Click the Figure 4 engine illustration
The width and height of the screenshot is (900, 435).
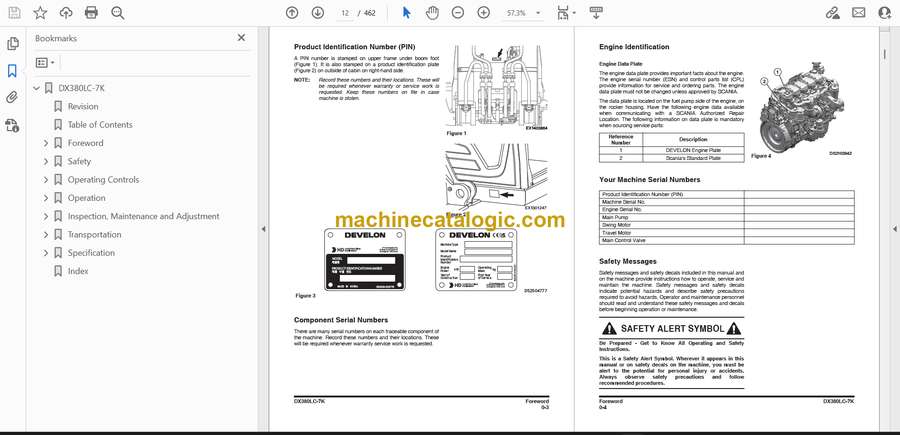click(804, 109)
